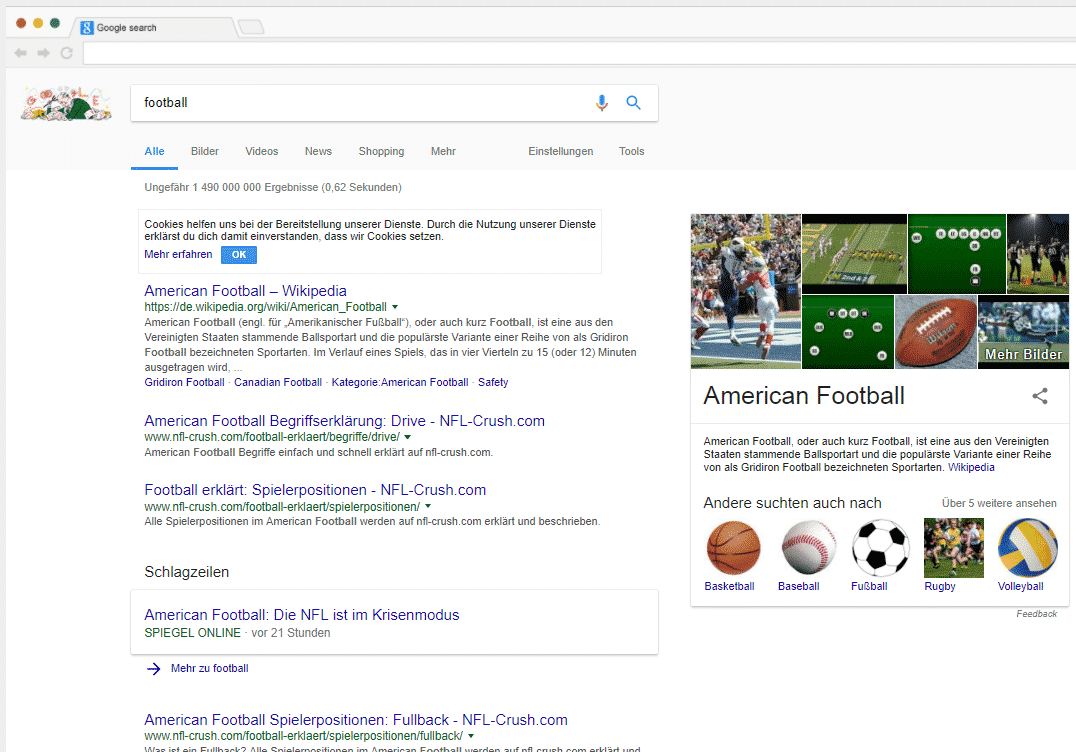This screenshot has height=752, width=1076.
Task: Open Begriffserklärung: Drive NFL-Crush result
Action: (344, 421)
